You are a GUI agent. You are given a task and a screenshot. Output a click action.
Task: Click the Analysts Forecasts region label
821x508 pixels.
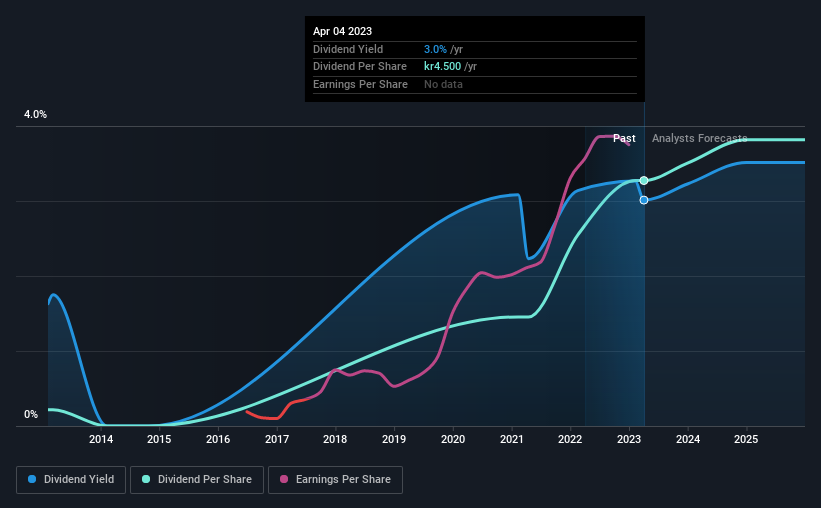pos(700,138)
